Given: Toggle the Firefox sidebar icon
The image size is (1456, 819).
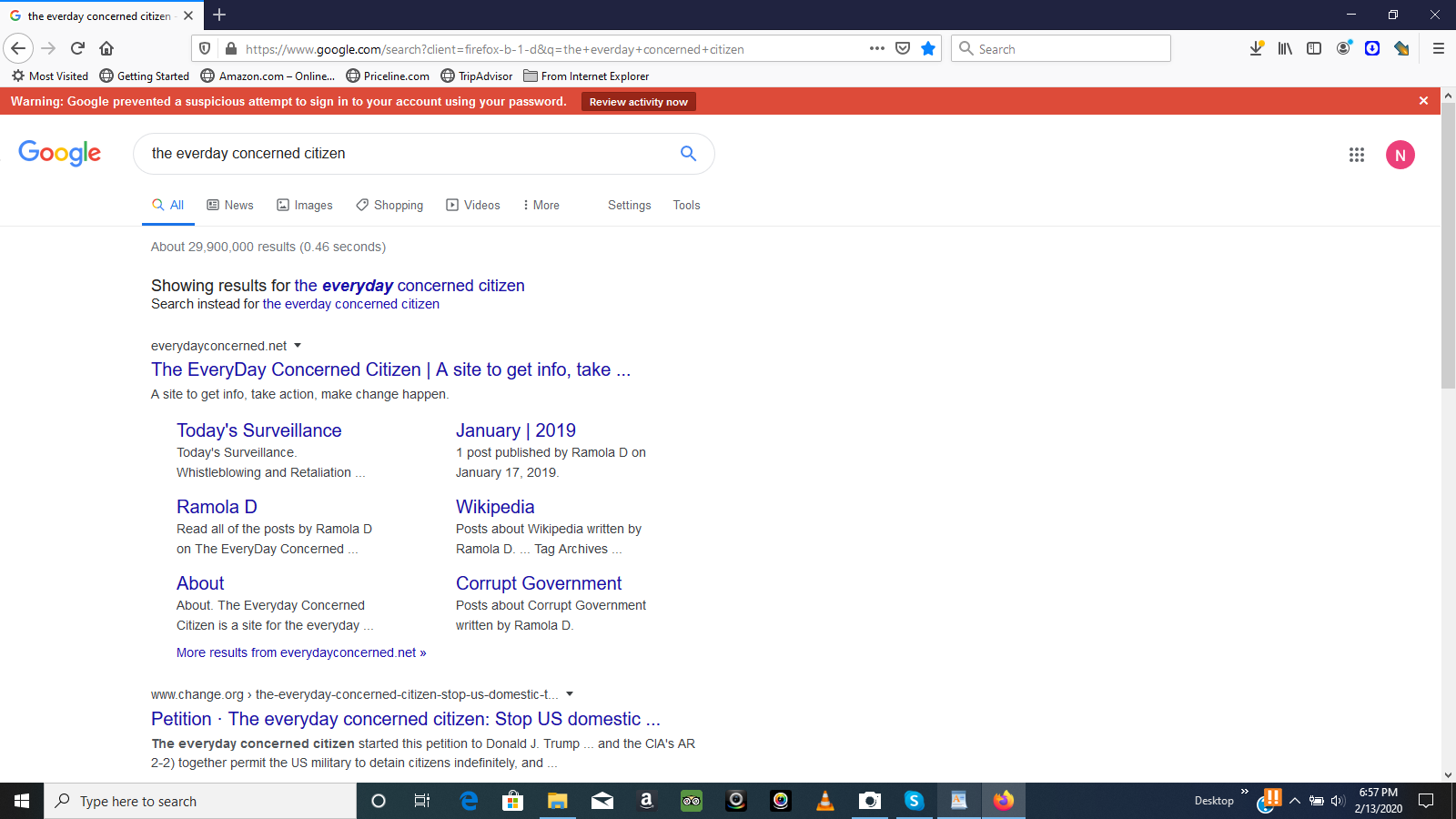Looking at the screenshot, I should tap(1314, 48).
